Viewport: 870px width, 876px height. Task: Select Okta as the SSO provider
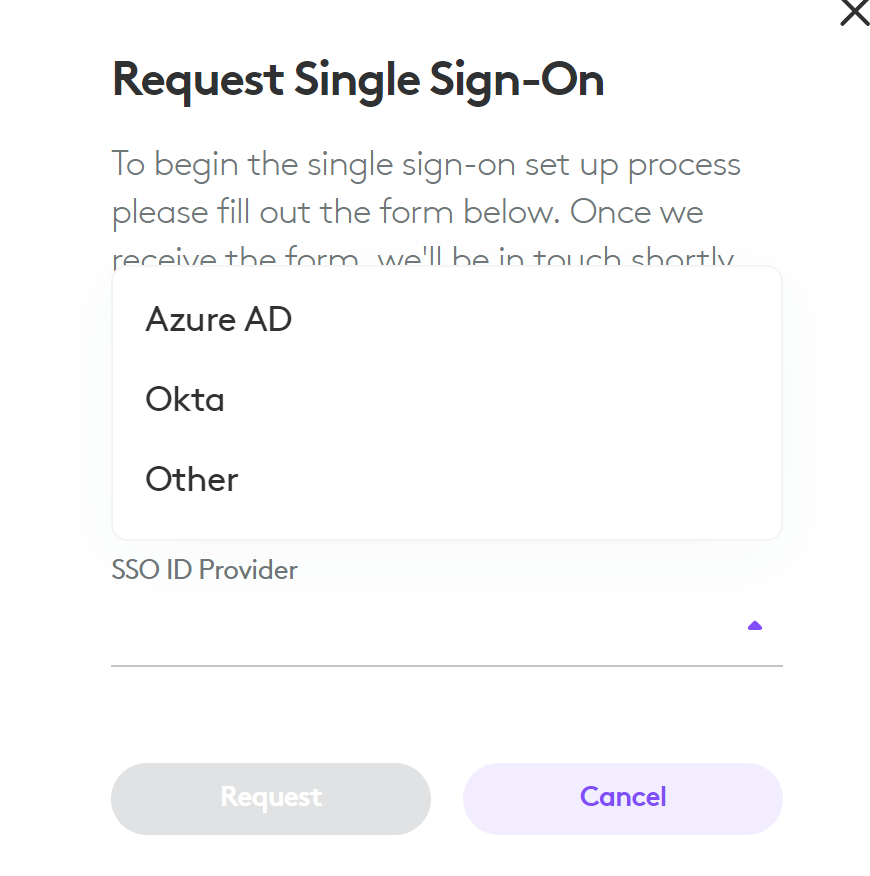[185, 400]
